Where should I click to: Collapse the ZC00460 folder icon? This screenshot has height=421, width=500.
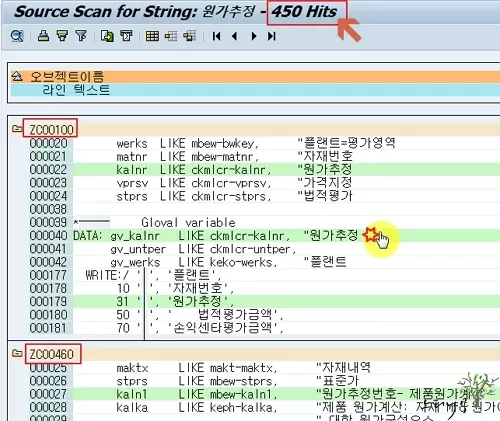(x=17, y=353)
